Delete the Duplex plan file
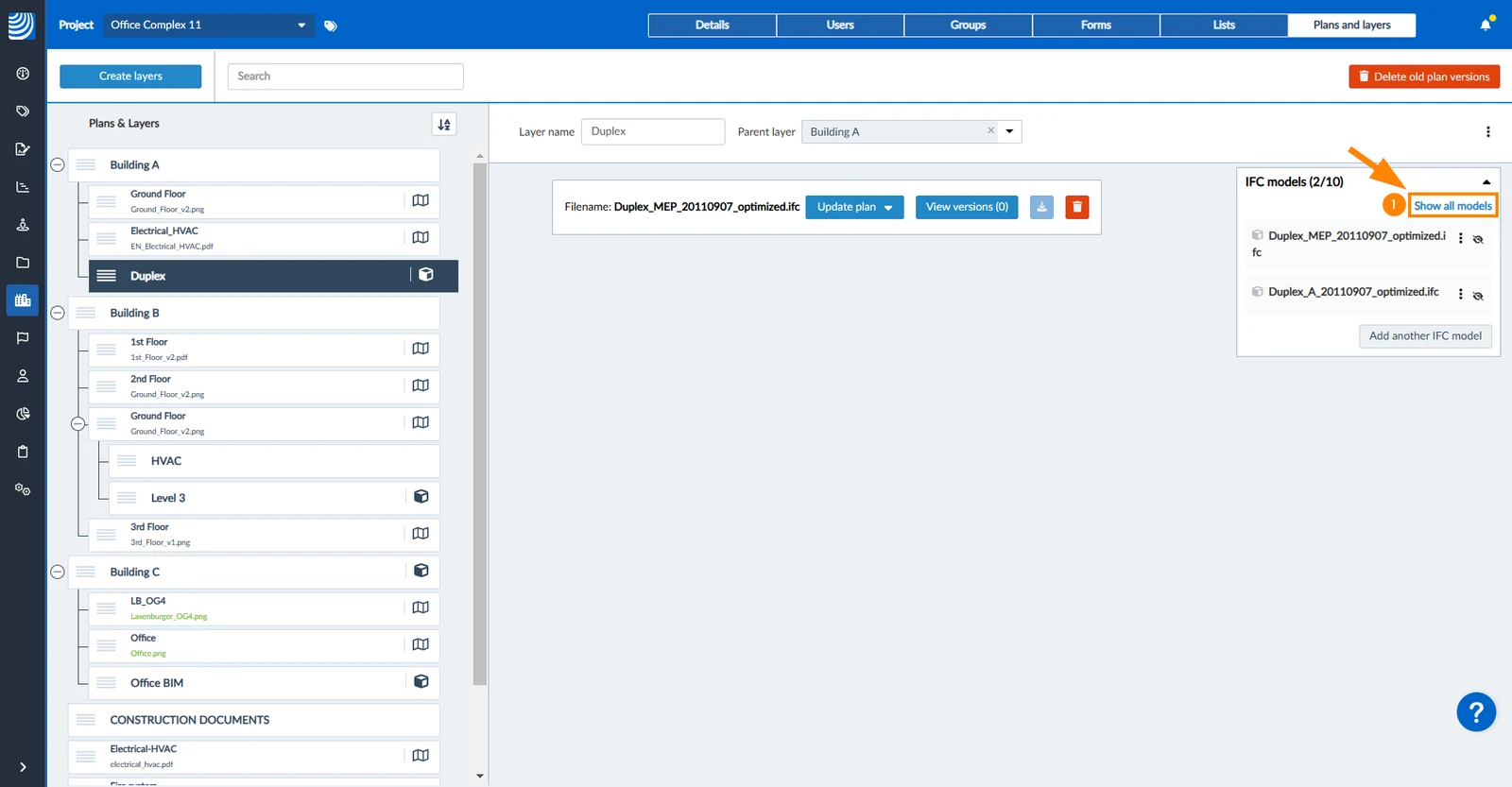1512x787 pixels. (1077, 207)
